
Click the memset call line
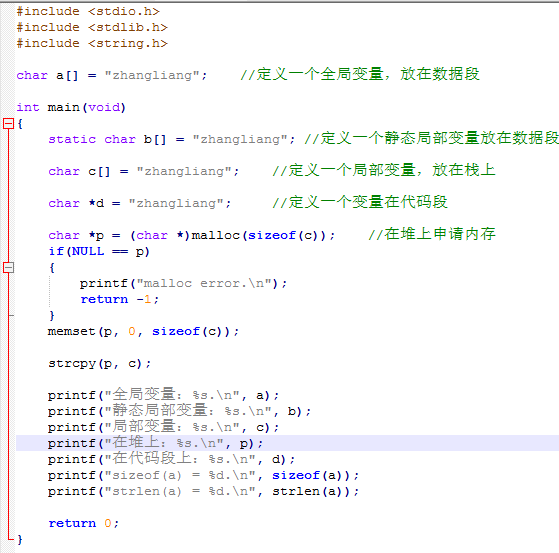click(143, 332)
